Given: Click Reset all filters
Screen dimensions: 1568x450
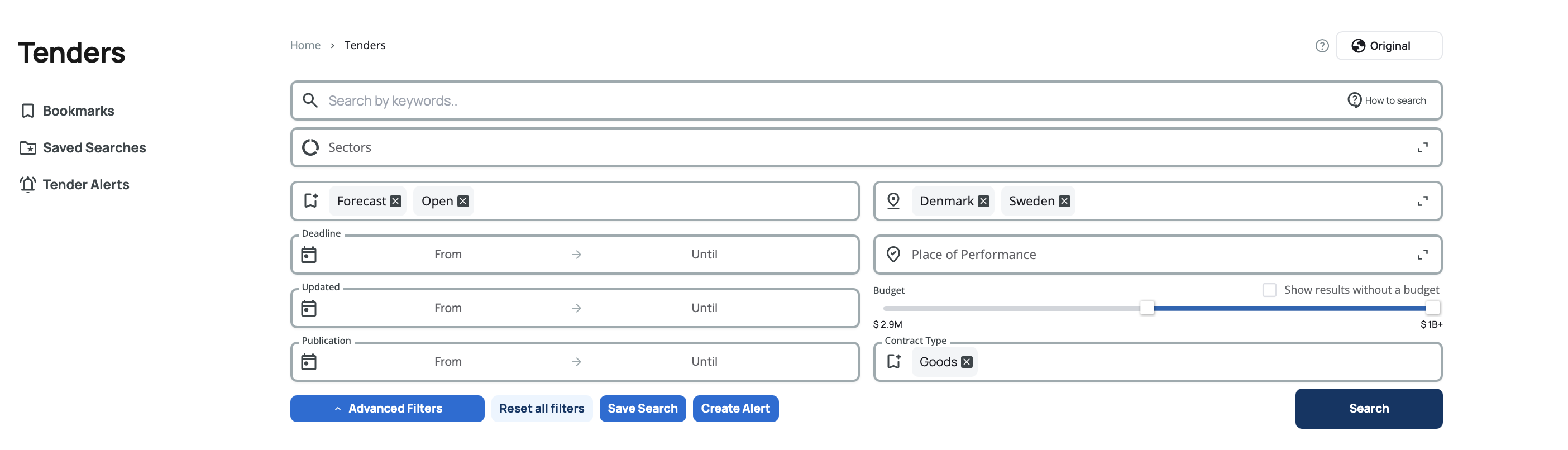Looking at the screenshot, I should click(x=541, y=409).
